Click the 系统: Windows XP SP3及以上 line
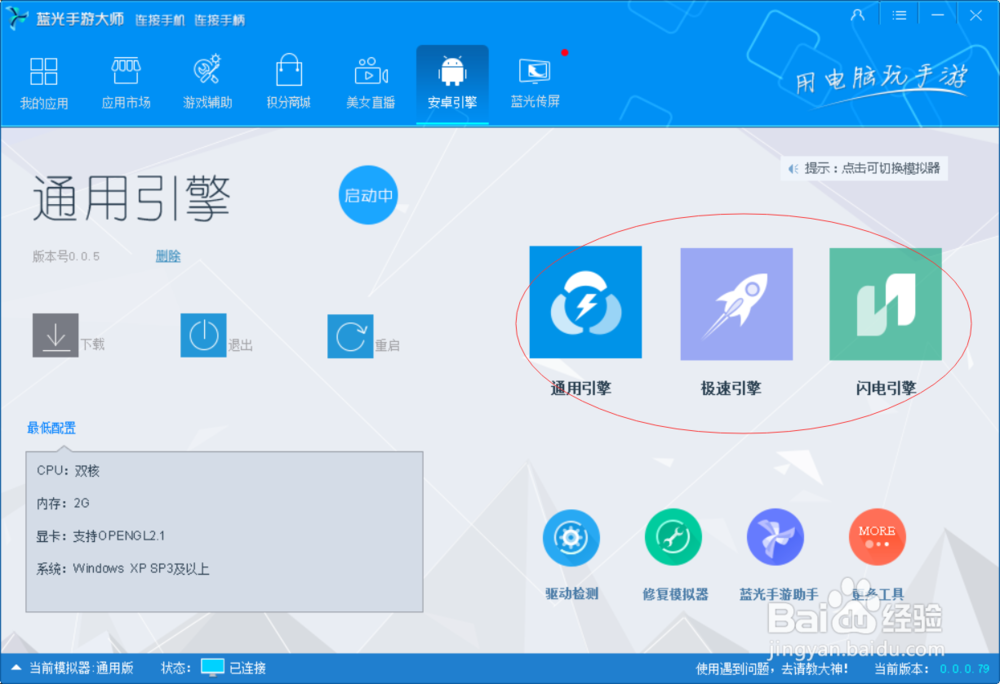Image resolution: width=1000 pixels, height=684 pixels. (x=123, y=568)
